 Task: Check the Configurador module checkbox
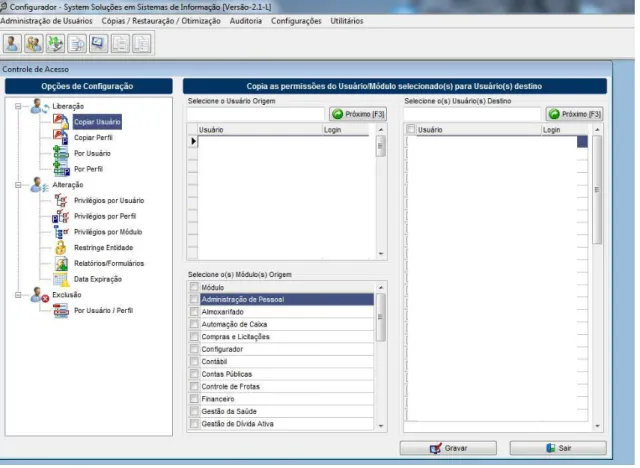tap(194, 350)
